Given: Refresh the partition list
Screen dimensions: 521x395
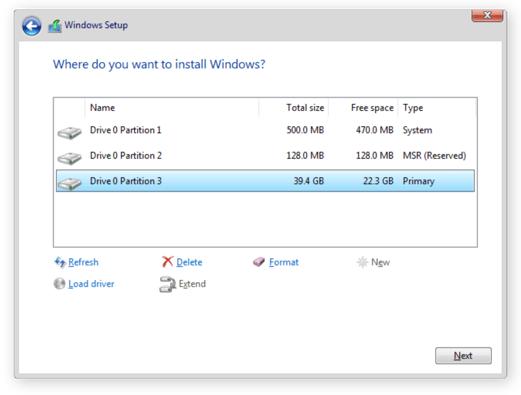Looking at the screenshot, I should pos(83,262).
